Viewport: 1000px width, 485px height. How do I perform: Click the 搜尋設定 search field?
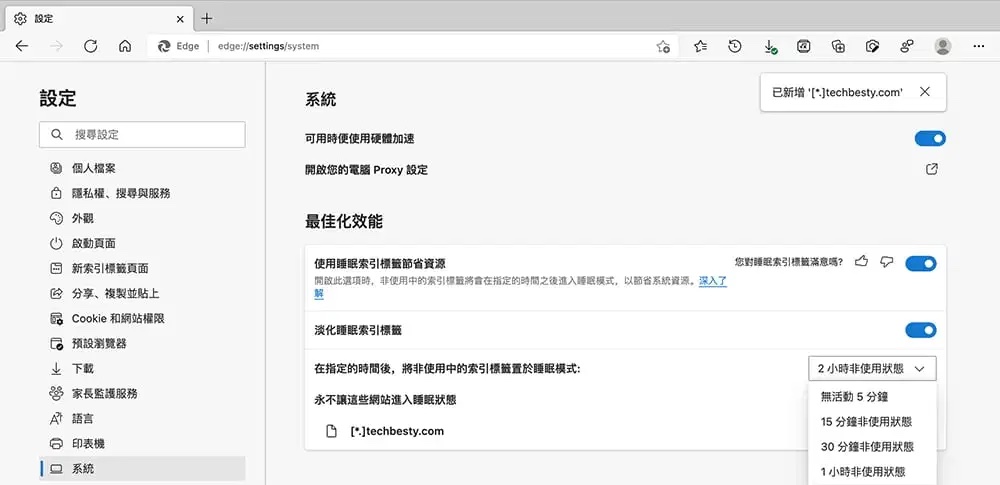[x=142, y=135]
